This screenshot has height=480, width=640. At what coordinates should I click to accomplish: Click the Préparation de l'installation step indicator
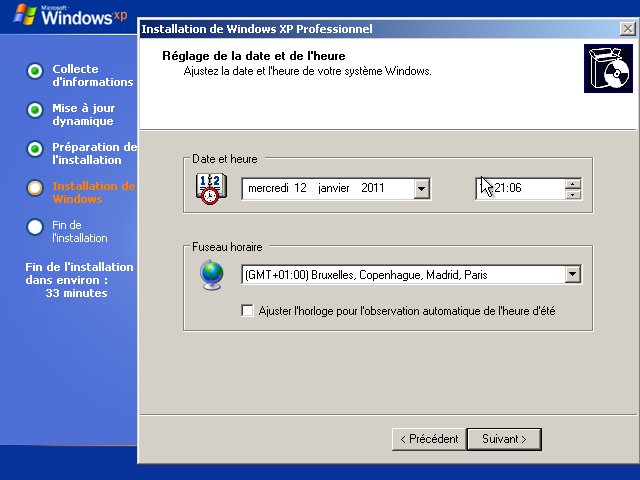(35, 149)
